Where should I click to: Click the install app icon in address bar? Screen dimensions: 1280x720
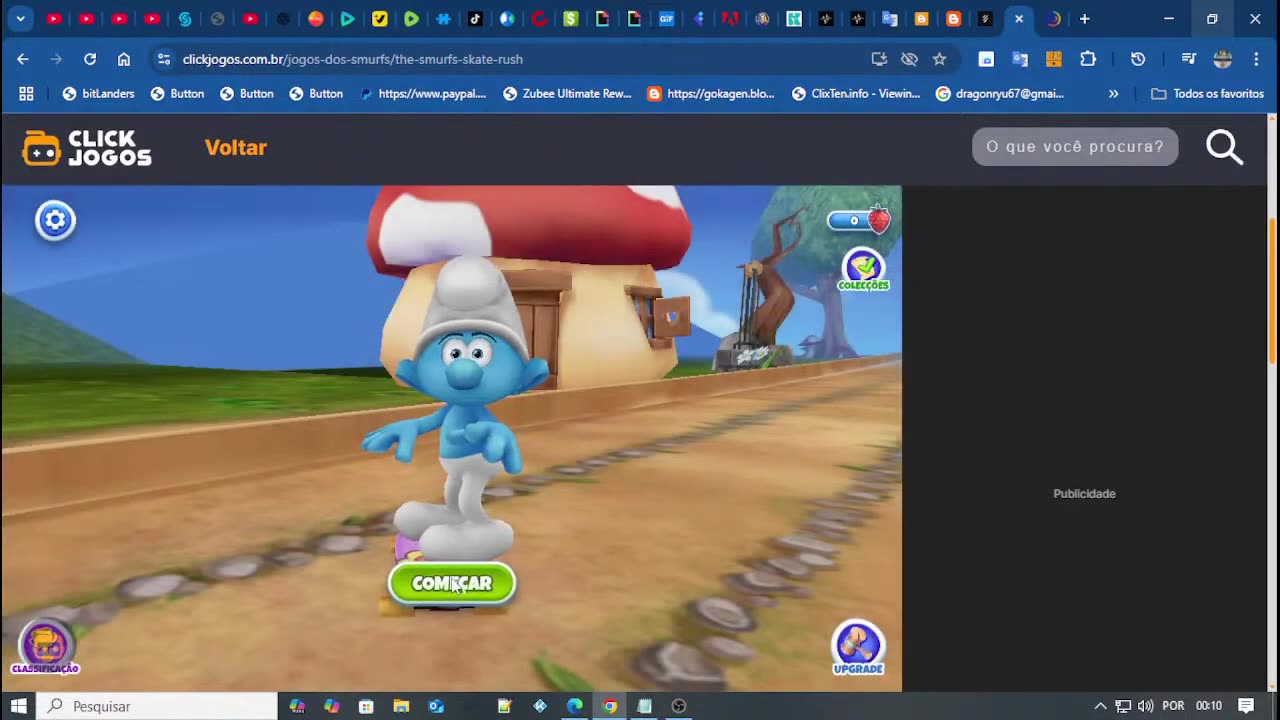click(x=879, y=59)
